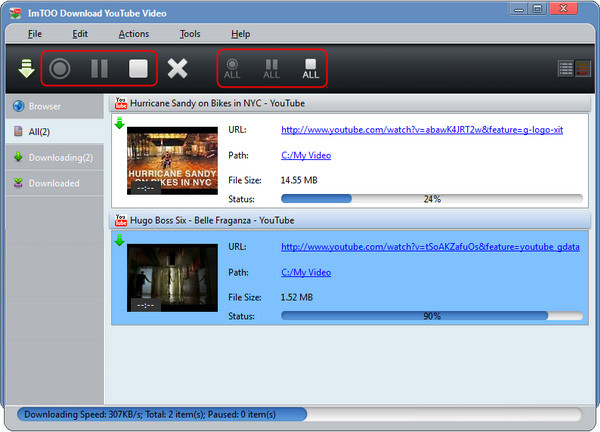Click YouTube icon beside Hurricane Sandy title
The image size is (600, 432).
tap(121, 103)
